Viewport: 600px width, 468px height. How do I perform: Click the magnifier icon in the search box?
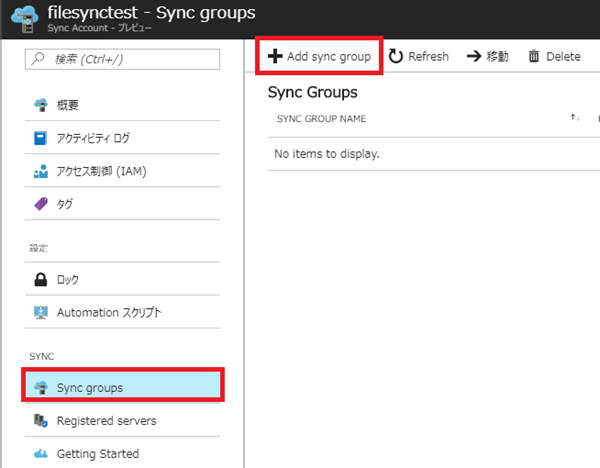pos(38,59)
